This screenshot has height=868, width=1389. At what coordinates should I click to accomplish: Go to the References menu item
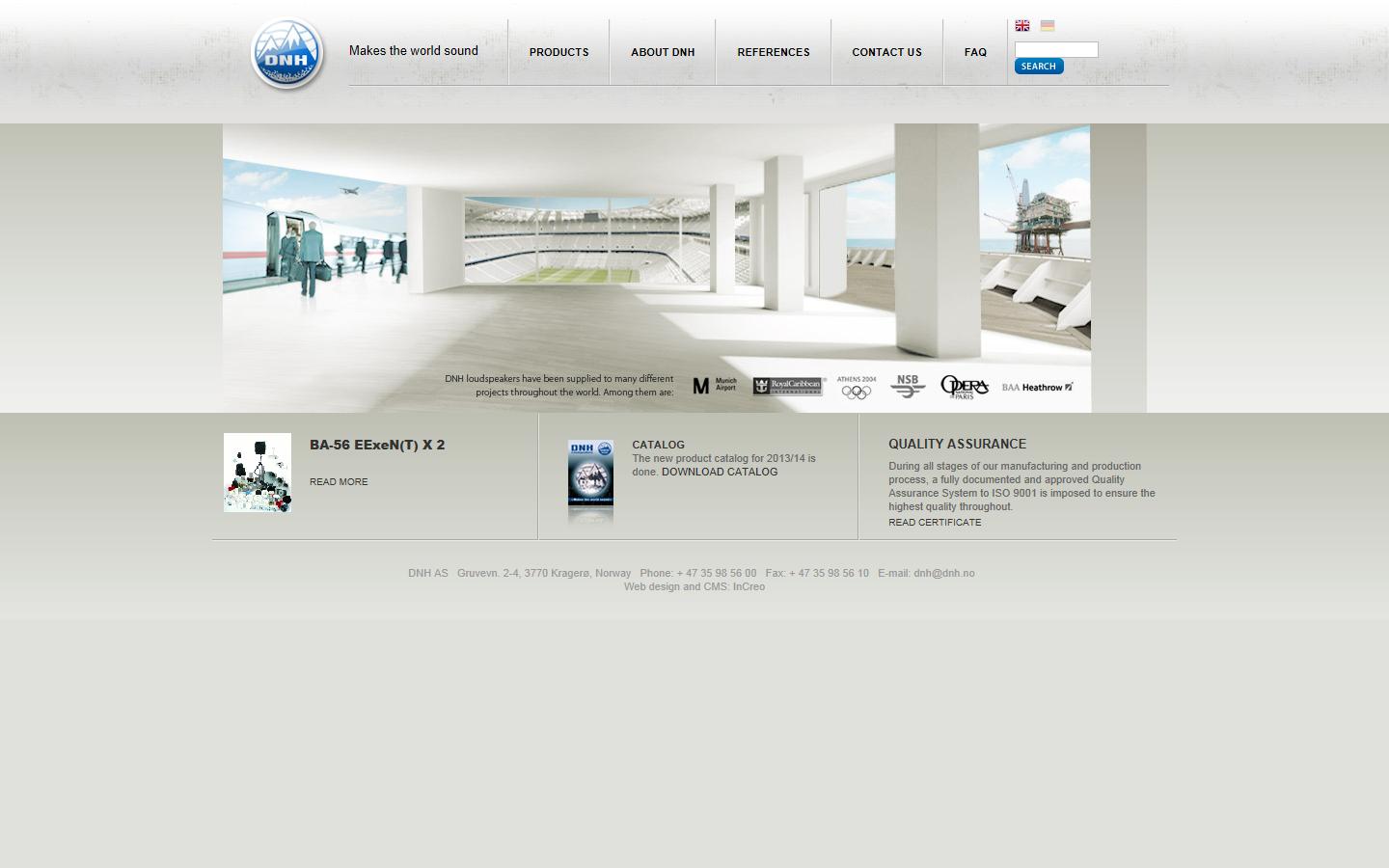774,52
